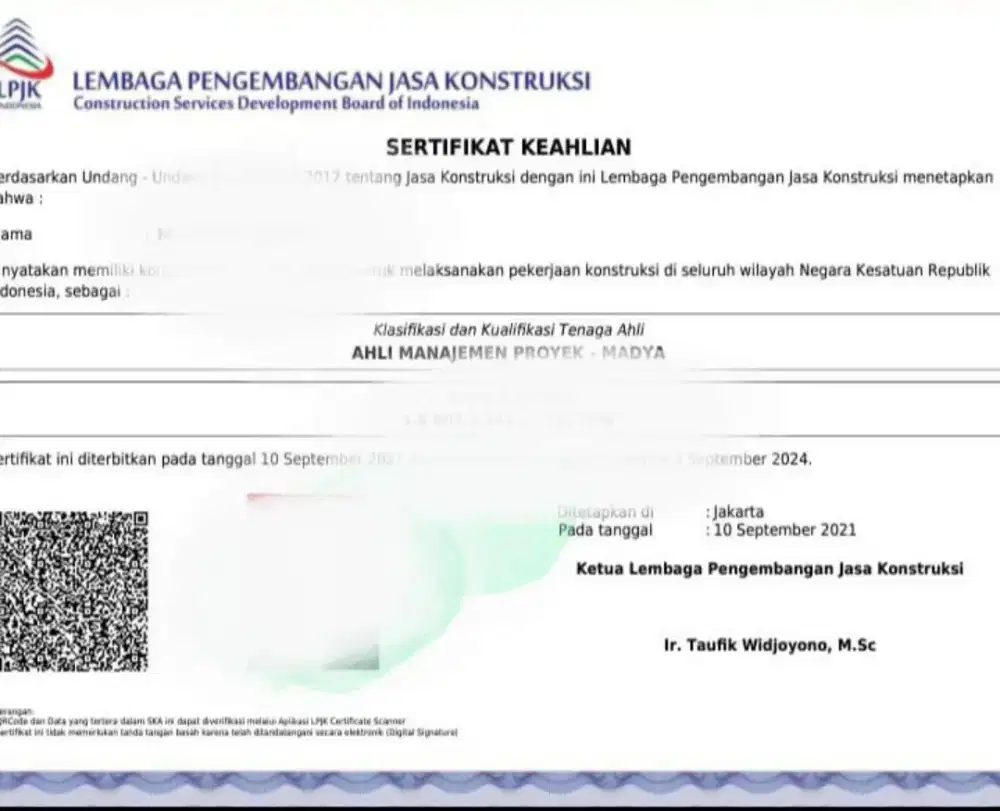Viewport: 1000px width, 811px height.
Task: Select the AHLI MANAJEMEN PROYEK - MADYA classification
Action: point(507,352)
